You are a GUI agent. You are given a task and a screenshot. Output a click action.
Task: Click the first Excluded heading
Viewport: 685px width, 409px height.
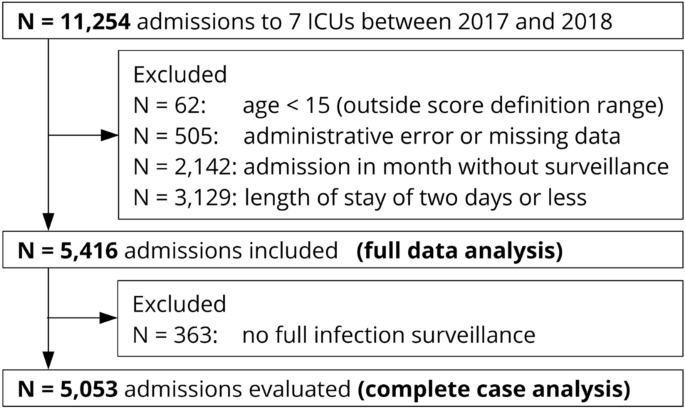coord(180,75)
